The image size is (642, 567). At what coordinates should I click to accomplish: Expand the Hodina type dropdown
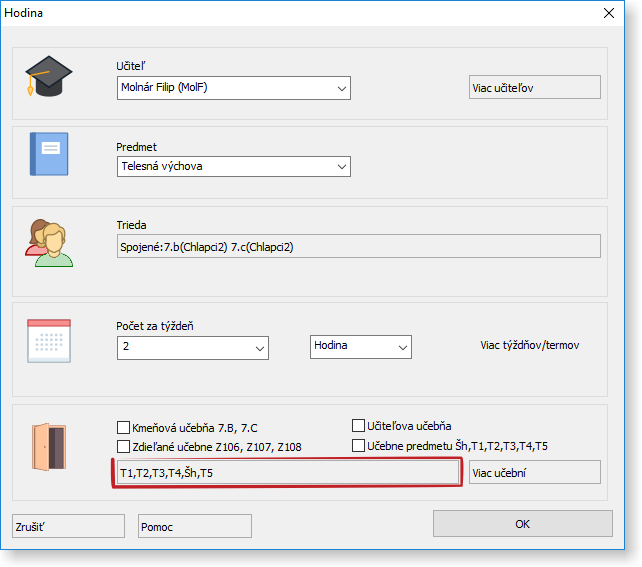[x=360, y=346]
